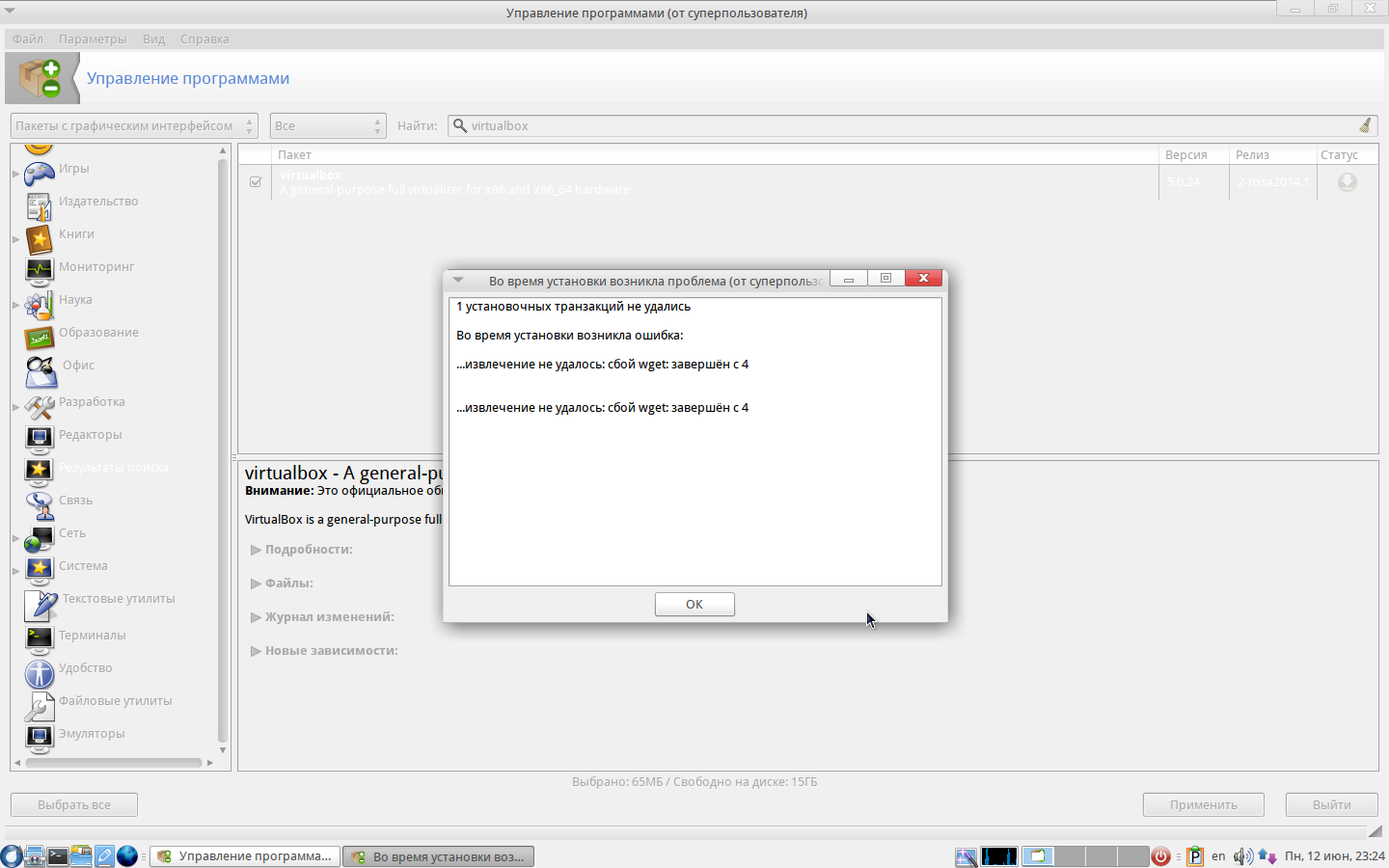This screenshot has height=868, width=1389.
Task: Expand the Система tree node arrow
Action: [x=15, y=571]
